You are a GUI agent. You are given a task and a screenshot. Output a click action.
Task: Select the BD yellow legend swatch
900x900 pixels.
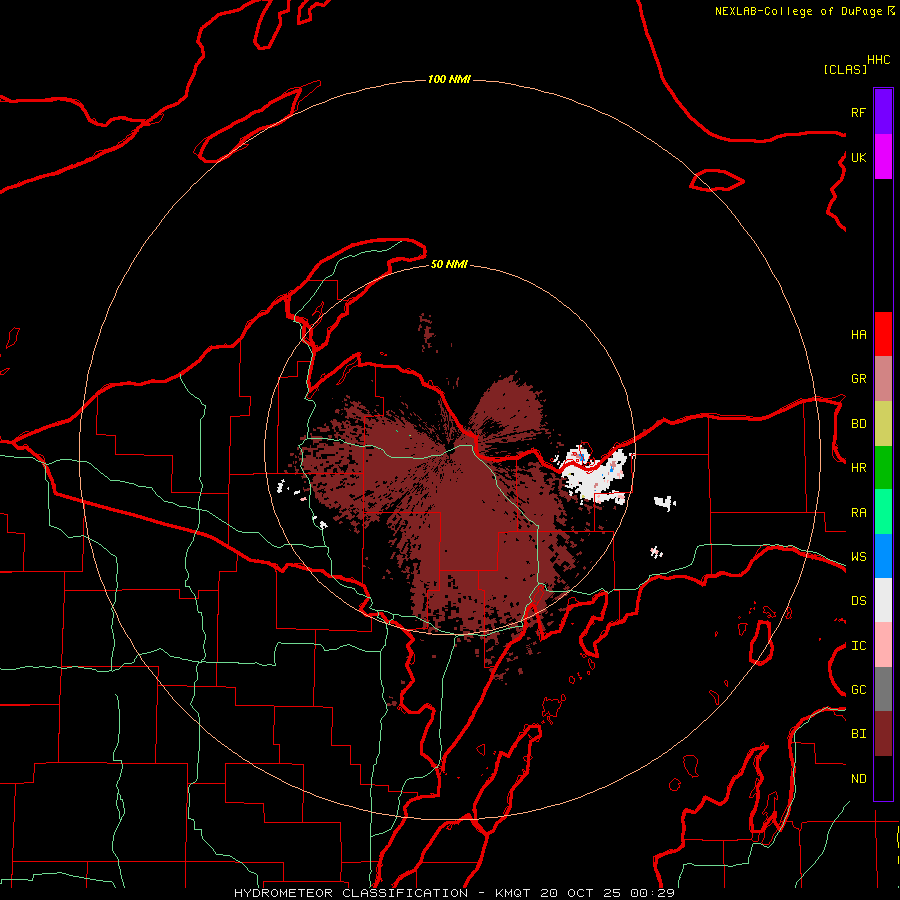tap(883, 423)
